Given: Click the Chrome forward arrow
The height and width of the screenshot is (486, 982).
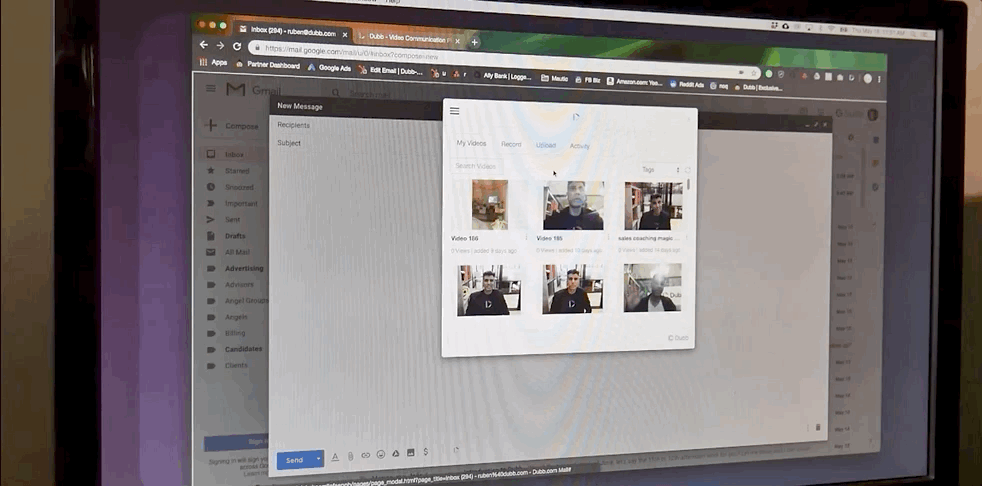Looking at the screenshot, I should [220, 45].
